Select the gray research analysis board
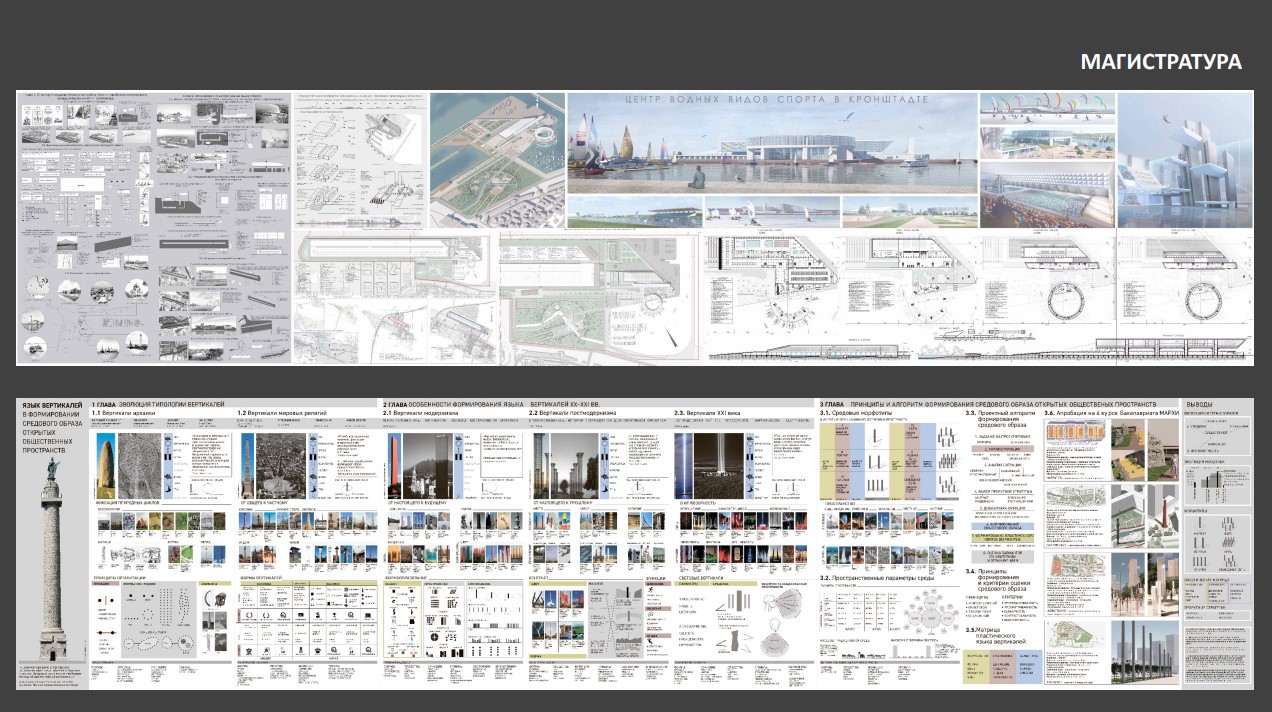The image size is (1272, 712). coord(153,228)
